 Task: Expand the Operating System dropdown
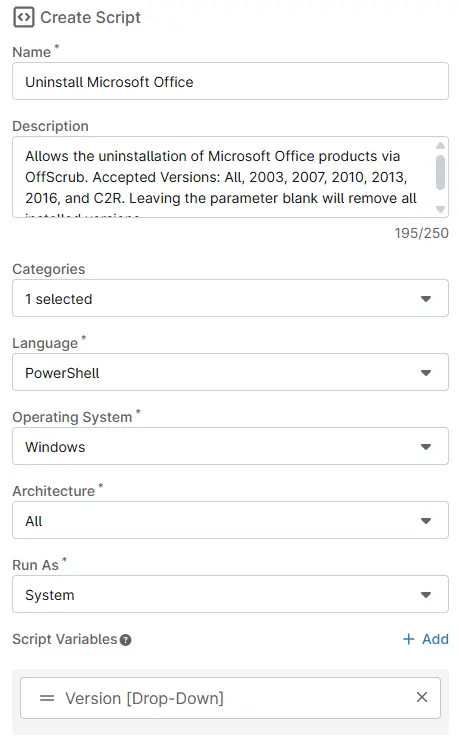click(x=230, y=446)
